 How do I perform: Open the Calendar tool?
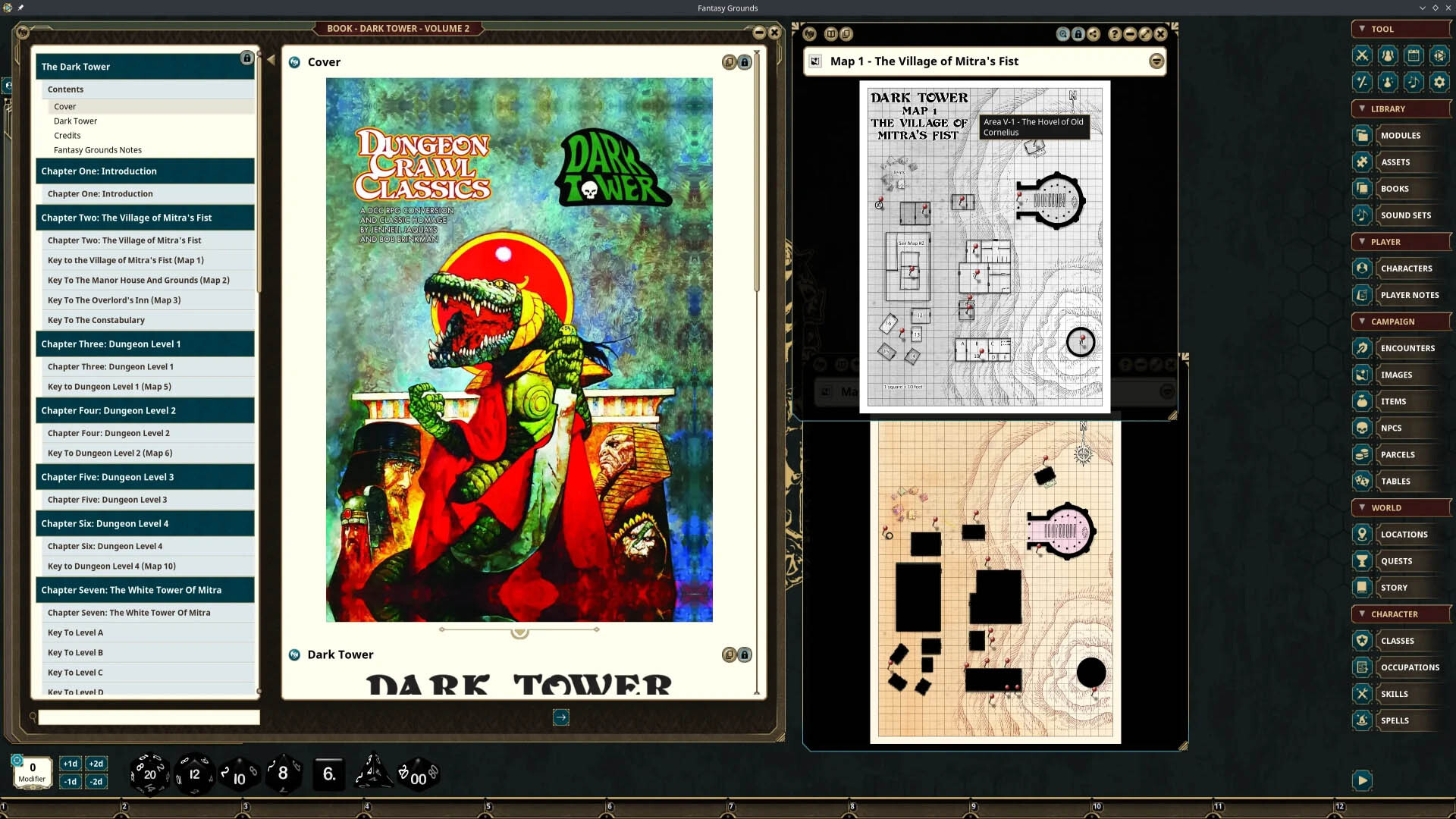click(1414, 55)
